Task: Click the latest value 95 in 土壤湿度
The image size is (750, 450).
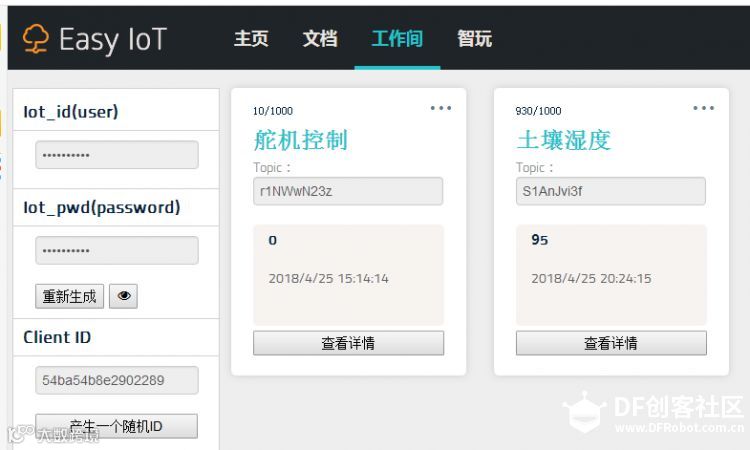Action: [540, 240]
